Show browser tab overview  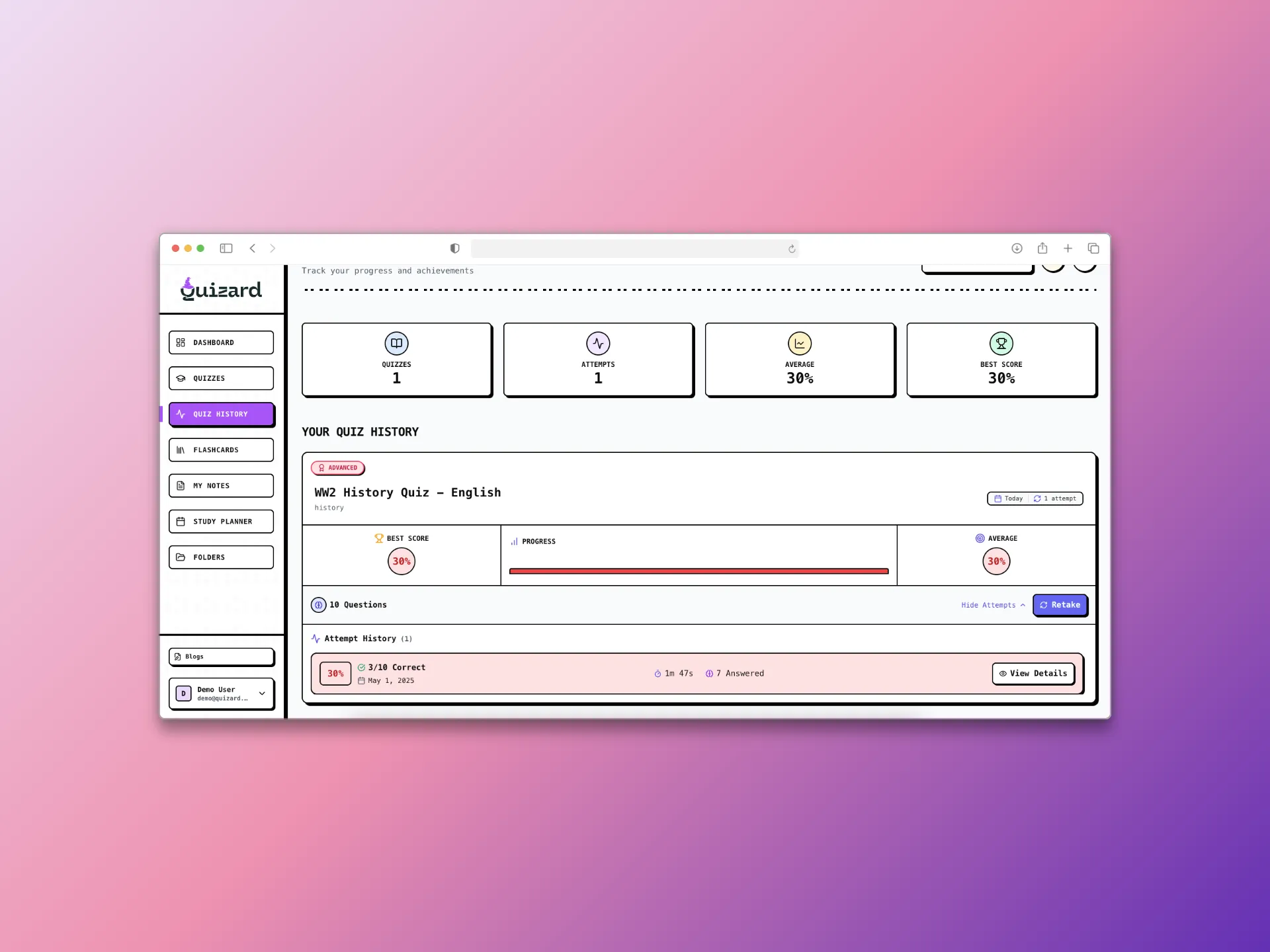coord(1093,249)
